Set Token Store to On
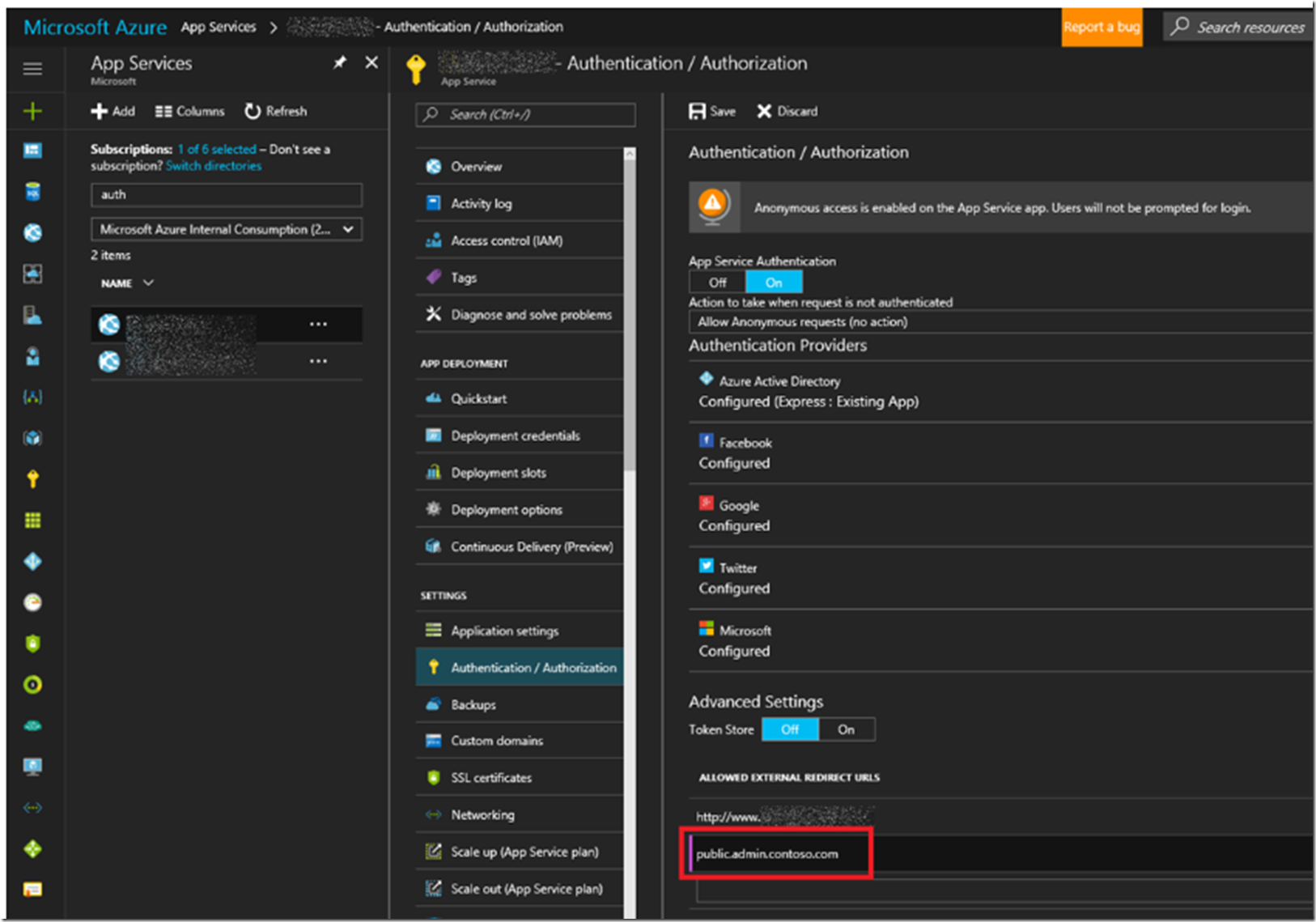This screenshot has height=922, width=1316. tap(847, 729)
